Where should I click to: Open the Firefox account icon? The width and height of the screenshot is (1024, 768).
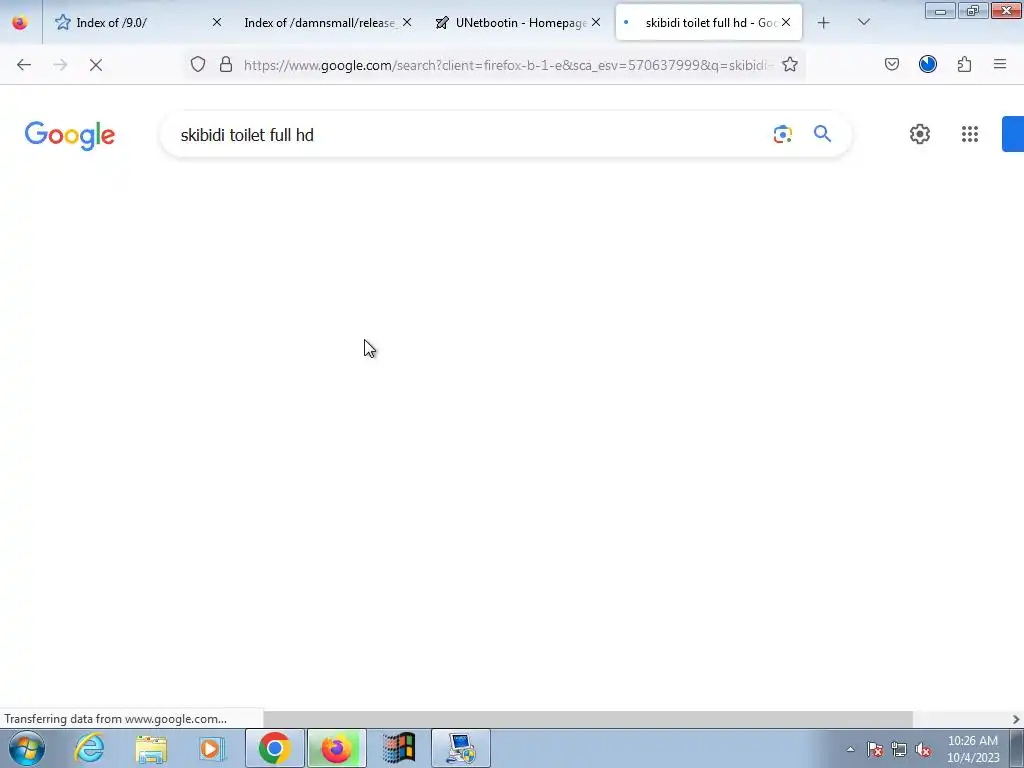pyautogui.click(x=928, y=64)
